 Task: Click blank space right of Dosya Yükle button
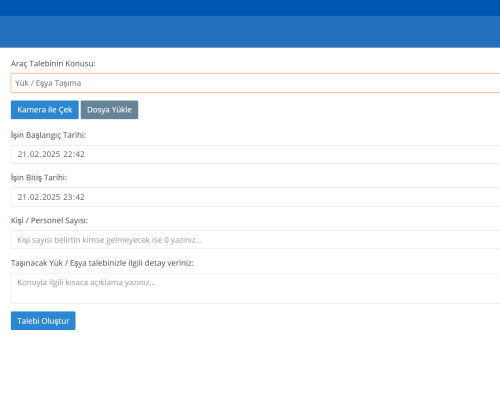coord(317,110)
